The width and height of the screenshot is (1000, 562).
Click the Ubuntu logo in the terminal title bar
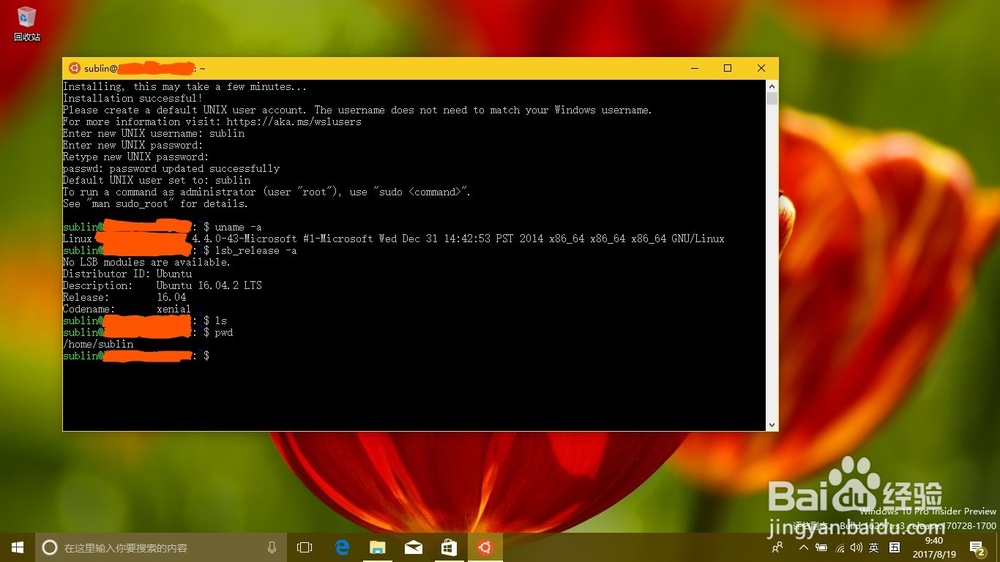(74, 68)
